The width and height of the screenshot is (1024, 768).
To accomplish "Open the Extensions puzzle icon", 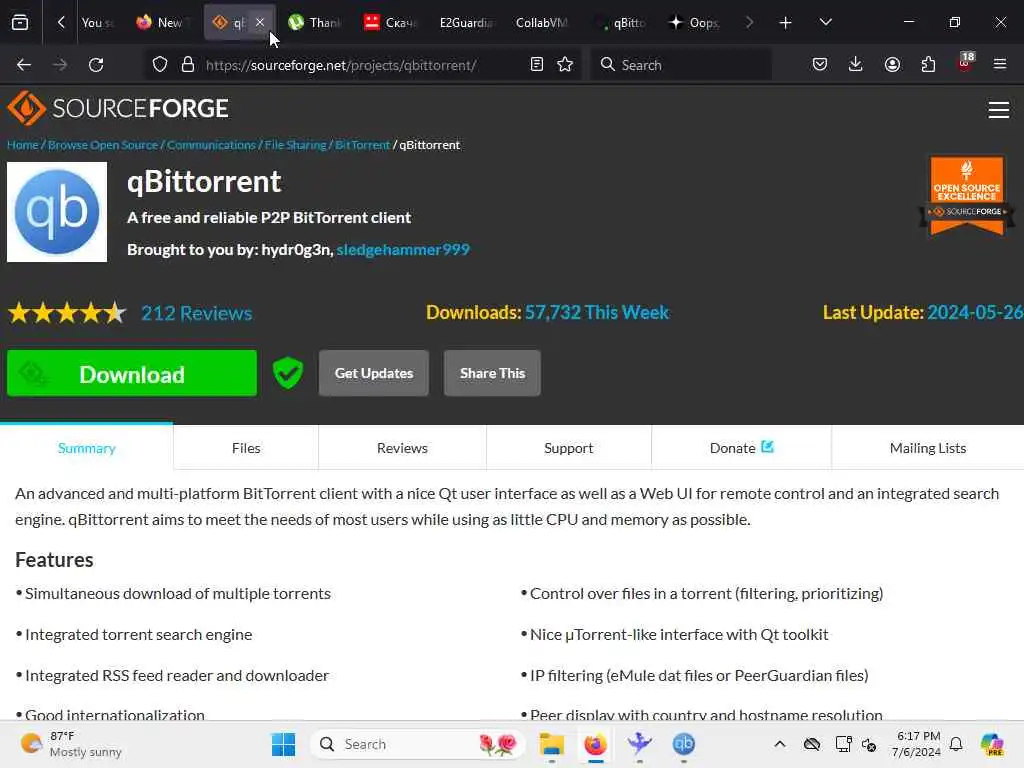I will [x=928, y=64].
